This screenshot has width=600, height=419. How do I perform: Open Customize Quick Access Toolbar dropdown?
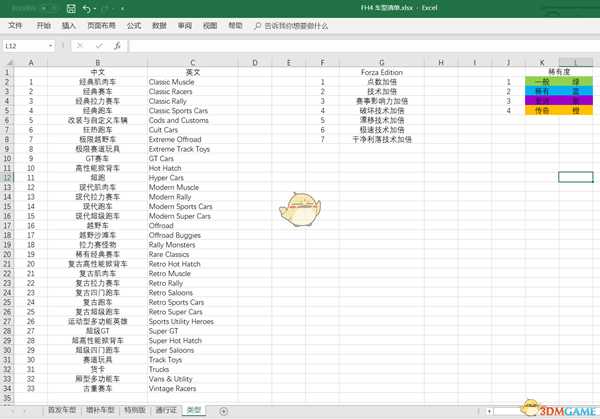click(x=122, y=9)
